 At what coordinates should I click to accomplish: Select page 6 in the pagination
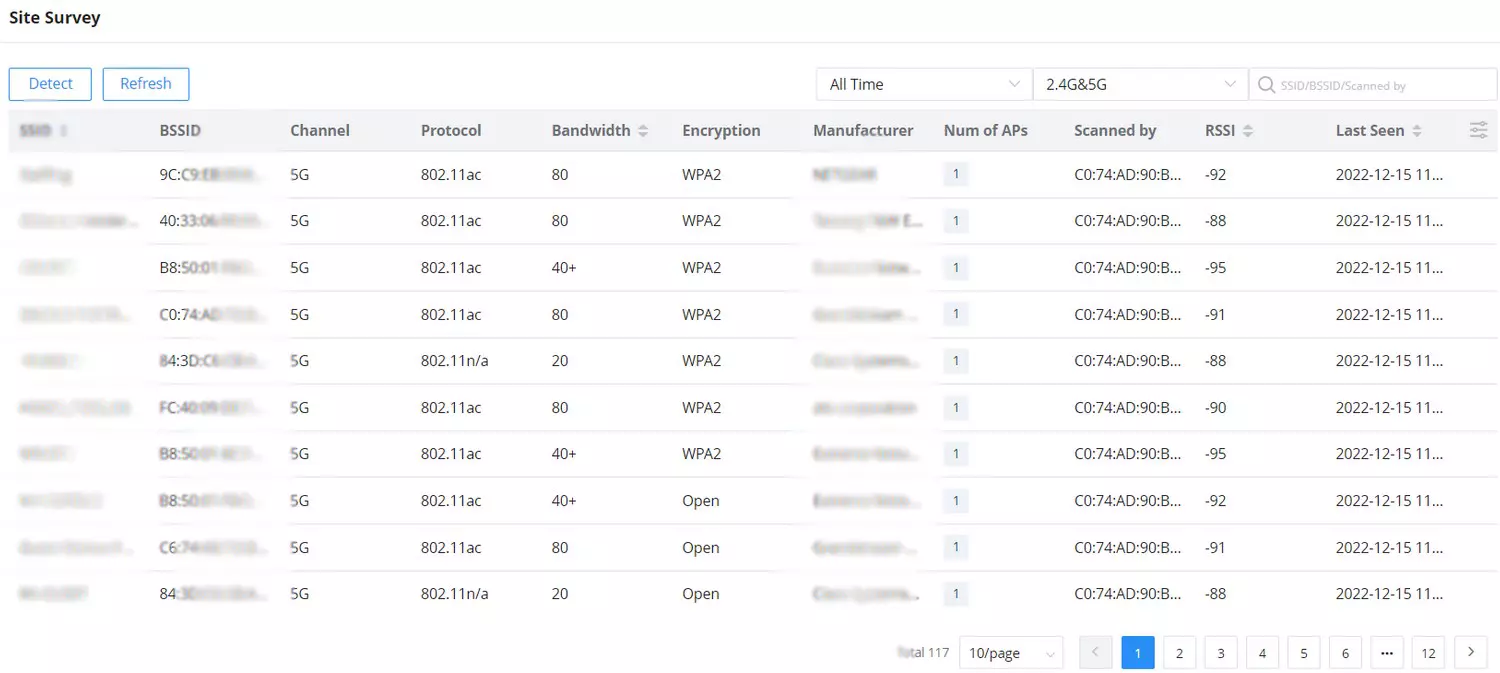(x=1345, y=653)
